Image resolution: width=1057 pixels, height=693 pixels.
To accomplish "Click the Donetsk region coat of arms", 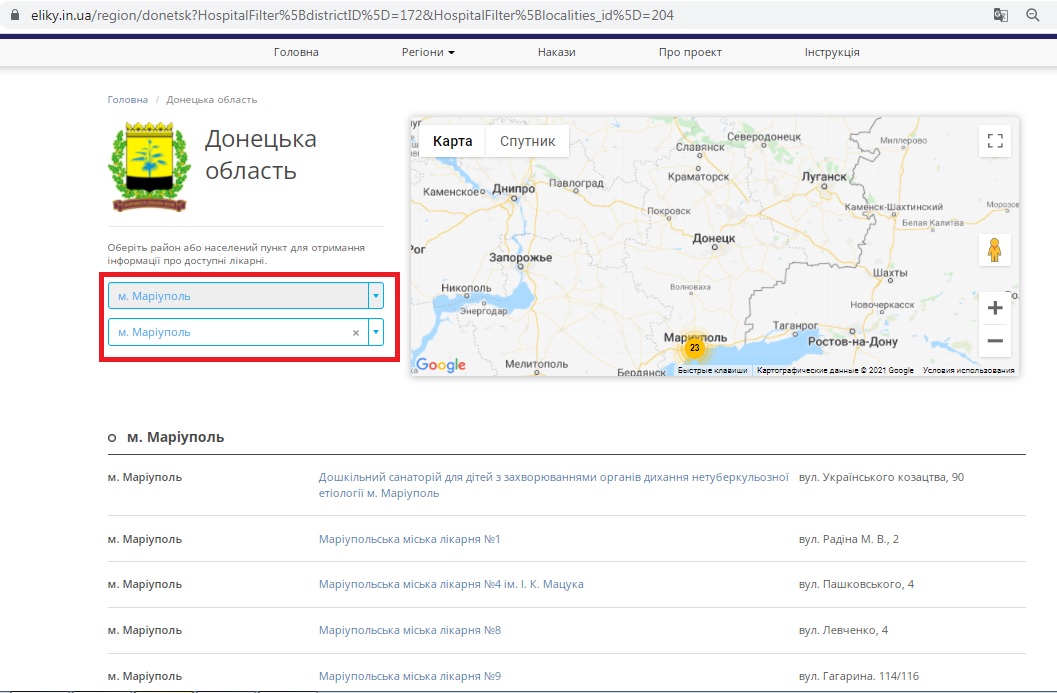I will pos(148,166).
